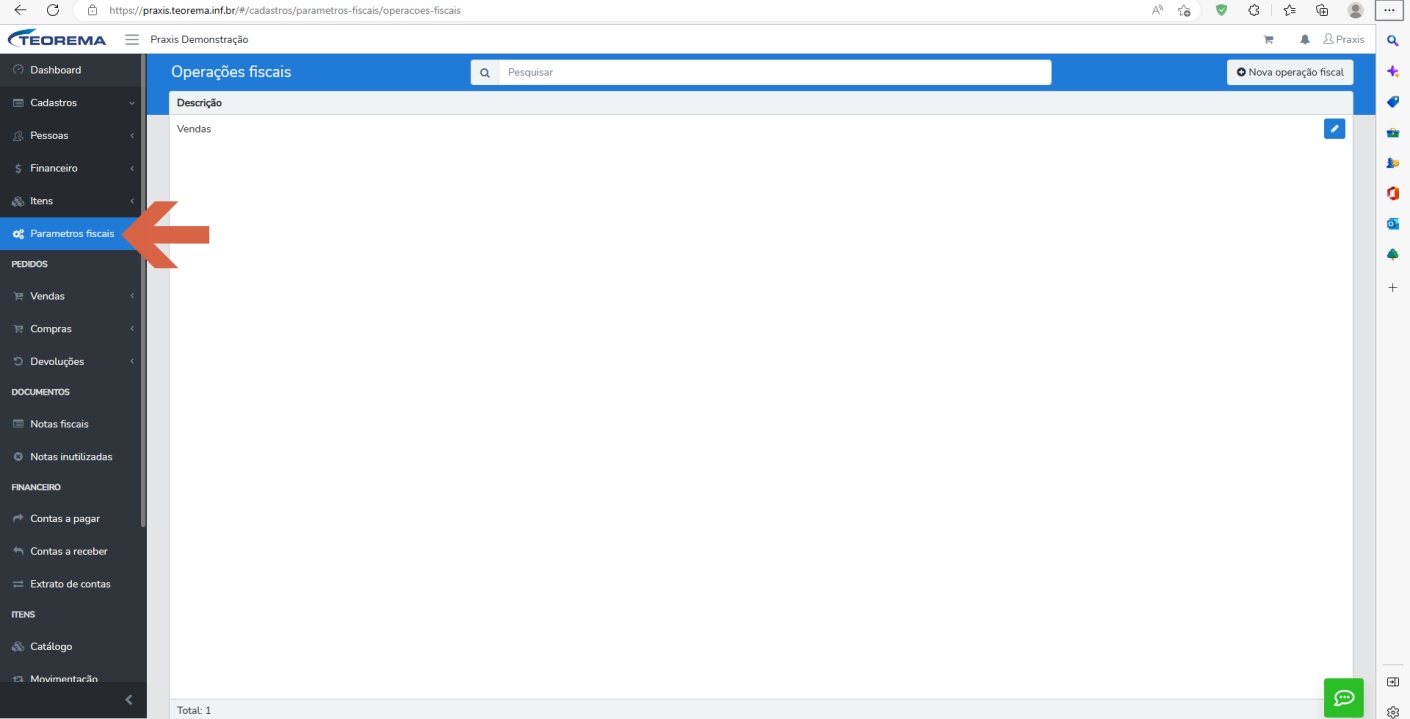Toggle read aloud icon in address bar
The width and height of the screenshot is (1410, 719).
pos(1157,10)
